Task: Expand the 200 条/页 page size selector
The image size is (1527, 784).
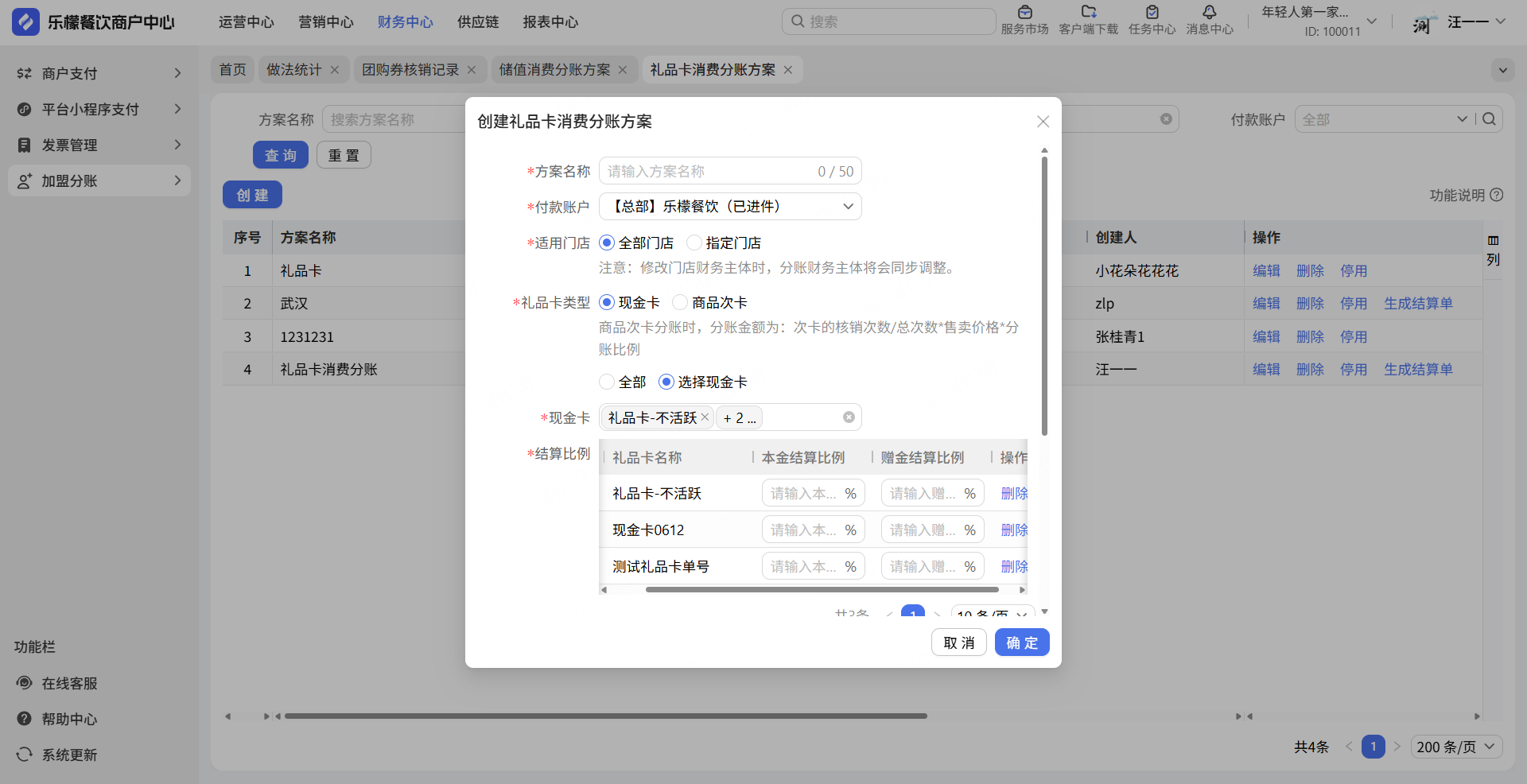Action: point(1456,747)
